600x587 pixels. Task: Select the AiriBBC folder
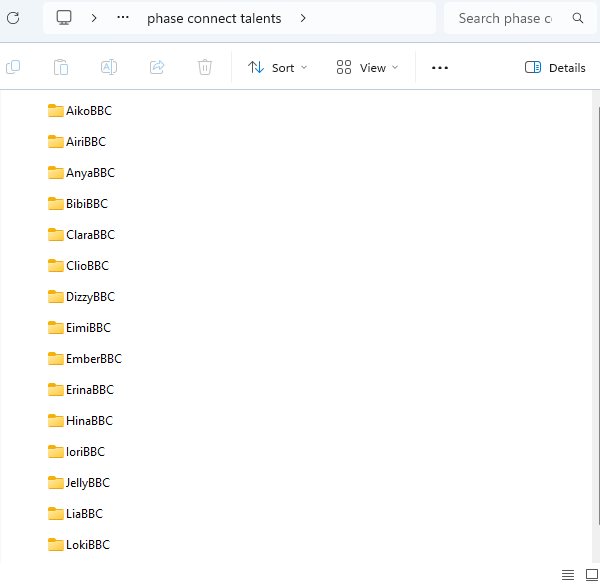pos(77,142)
